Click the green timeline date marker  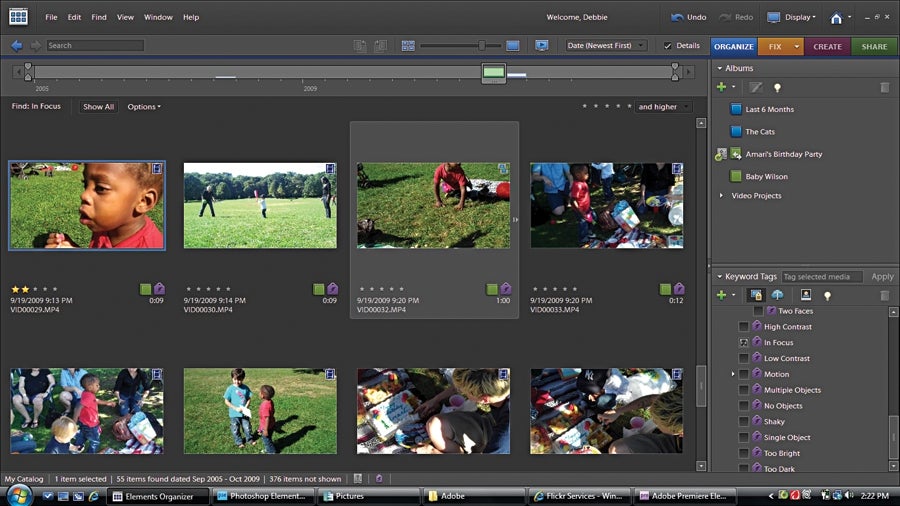pos(494,72)
